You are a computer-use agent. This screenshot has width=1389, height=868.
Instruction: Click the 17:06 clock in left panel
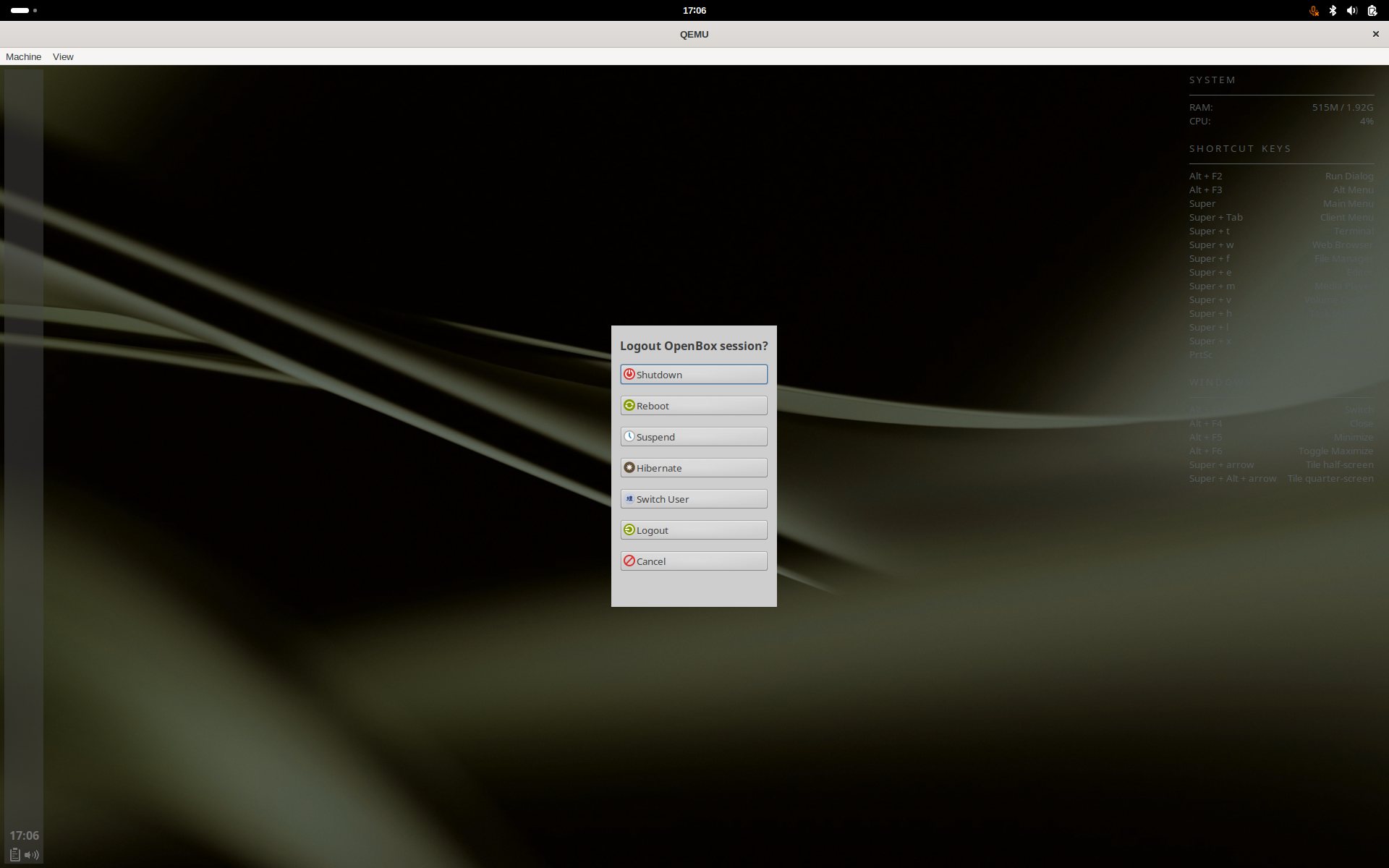(x=24, y=835)
